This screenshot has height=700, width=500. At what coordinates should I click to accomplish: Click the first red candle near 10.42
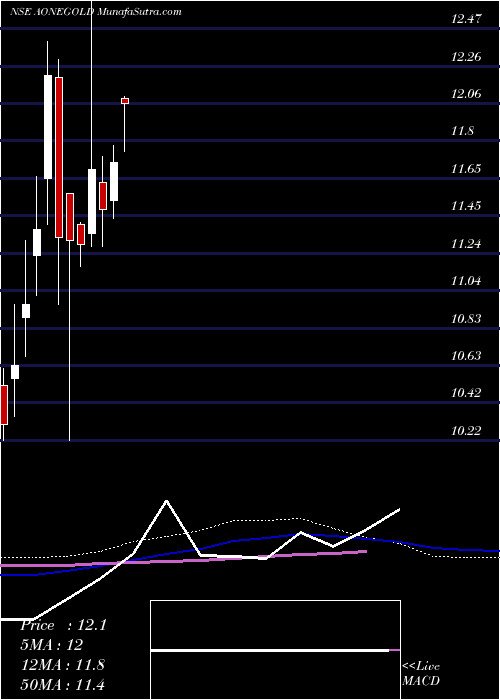[4, 405]
